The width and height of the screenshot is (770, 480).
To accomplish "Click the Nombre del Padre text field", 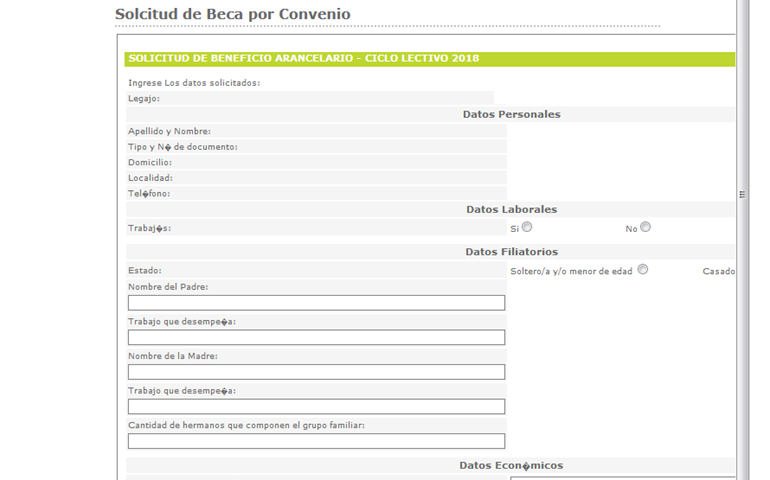I will [316, 303].
